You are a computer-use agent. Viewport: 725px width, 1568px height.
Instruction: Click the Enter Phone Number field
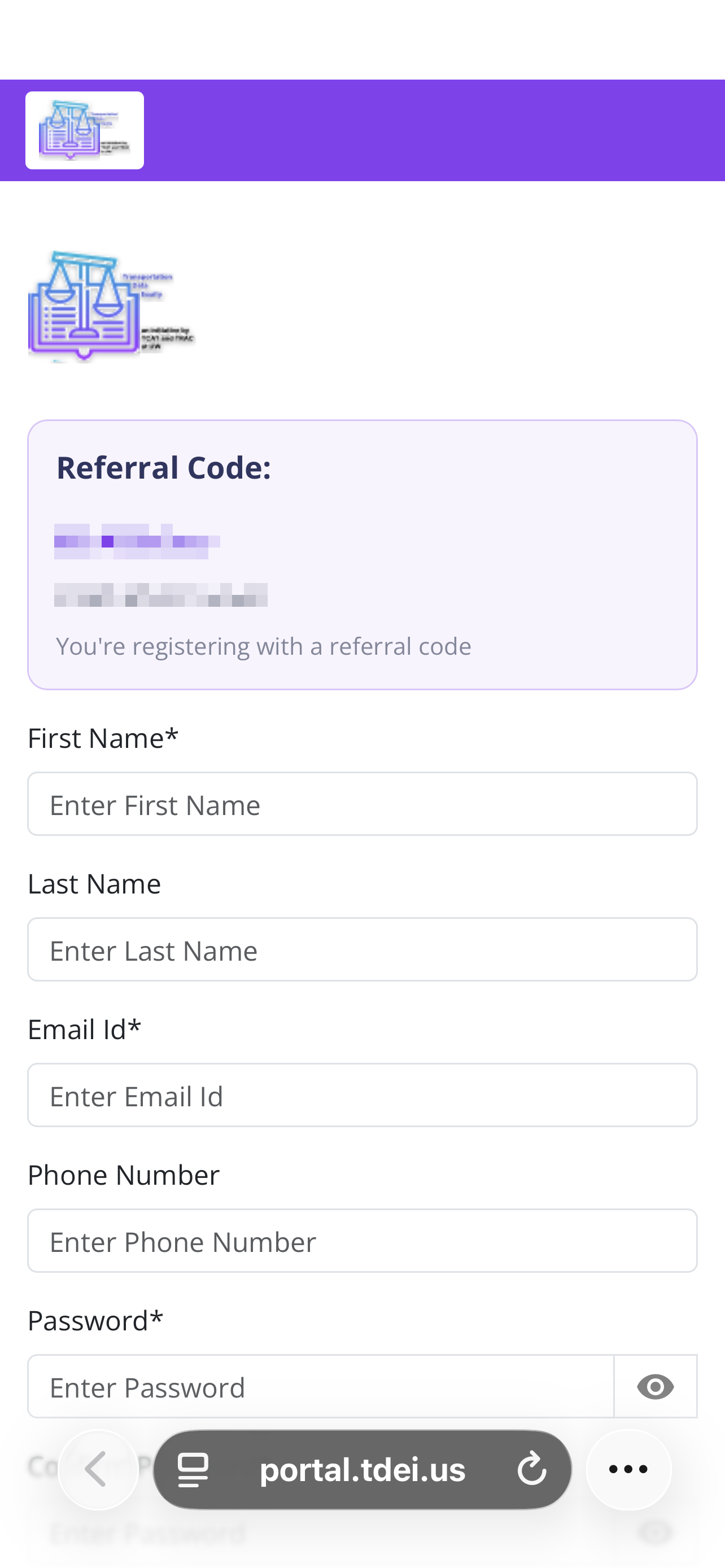(362, 1240)
